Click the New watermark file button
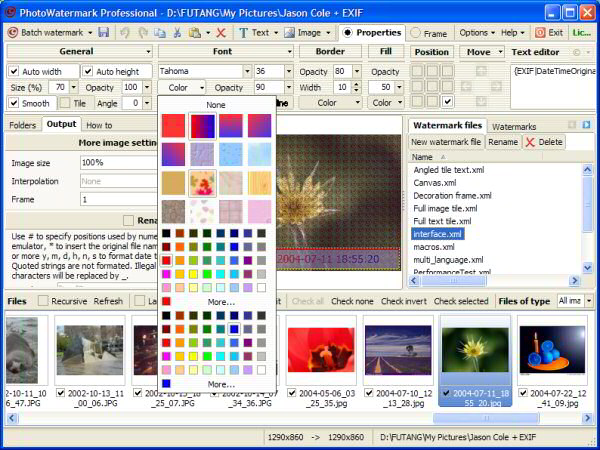The image size is (600, 450). pos(446,142)
